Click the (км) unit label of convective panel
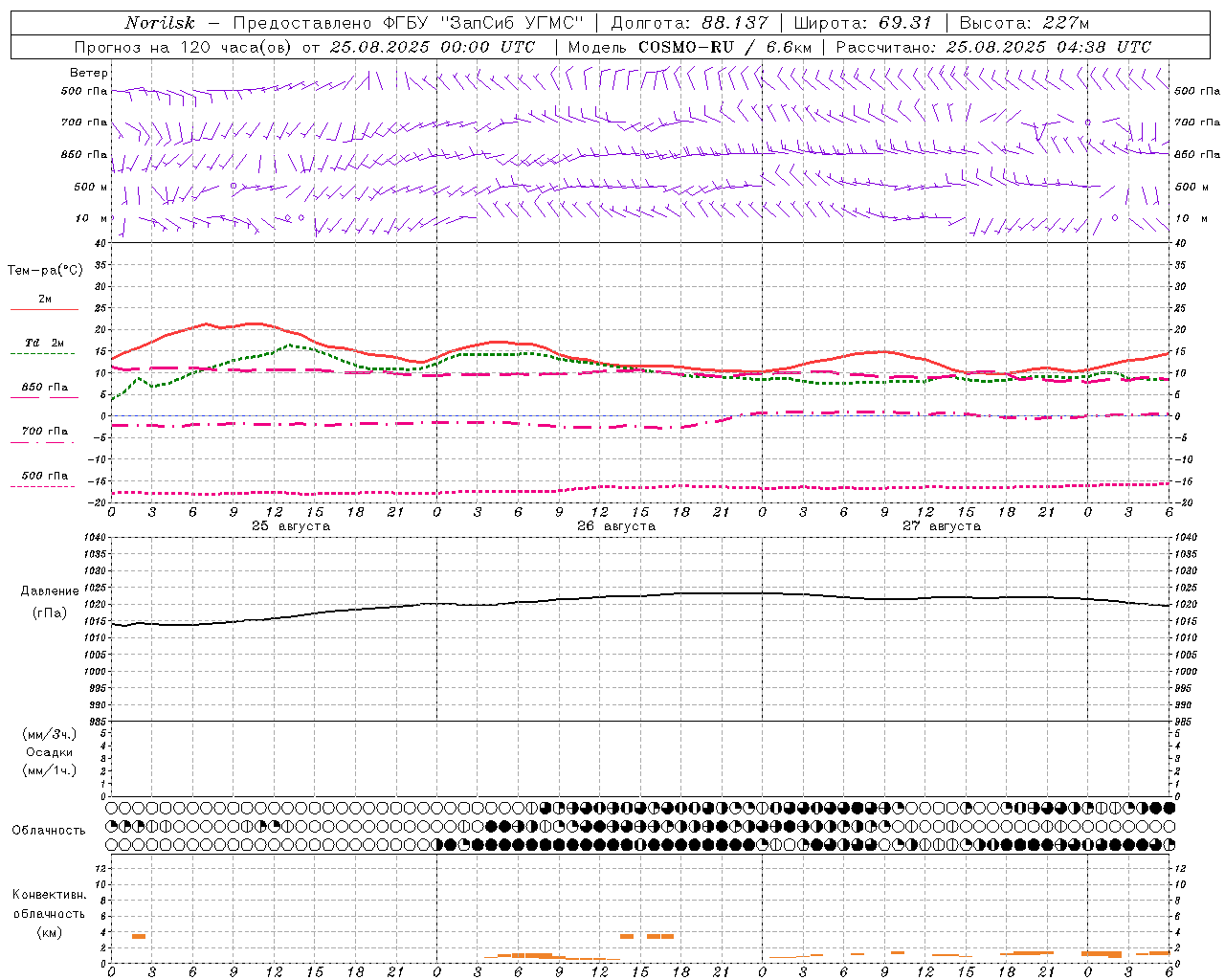This screenshot has height=980, width=1225. coord(50,932)
